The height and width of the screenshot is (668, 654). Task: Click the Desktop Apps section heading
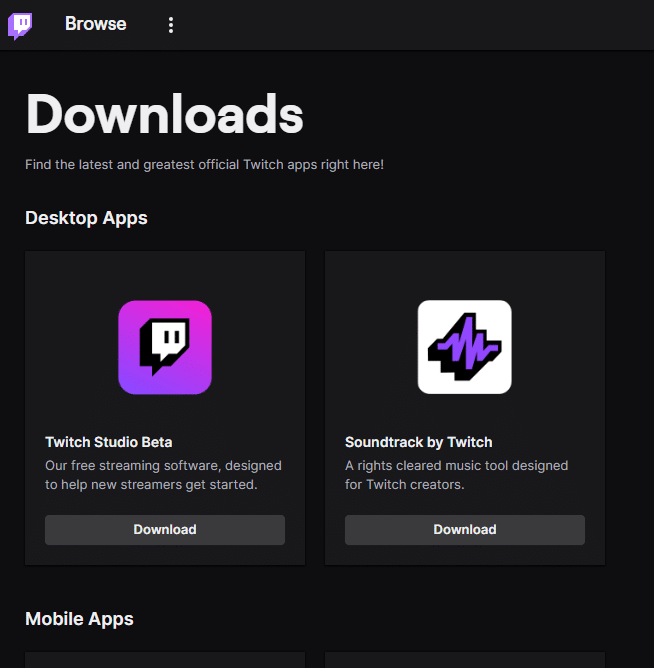86,218
